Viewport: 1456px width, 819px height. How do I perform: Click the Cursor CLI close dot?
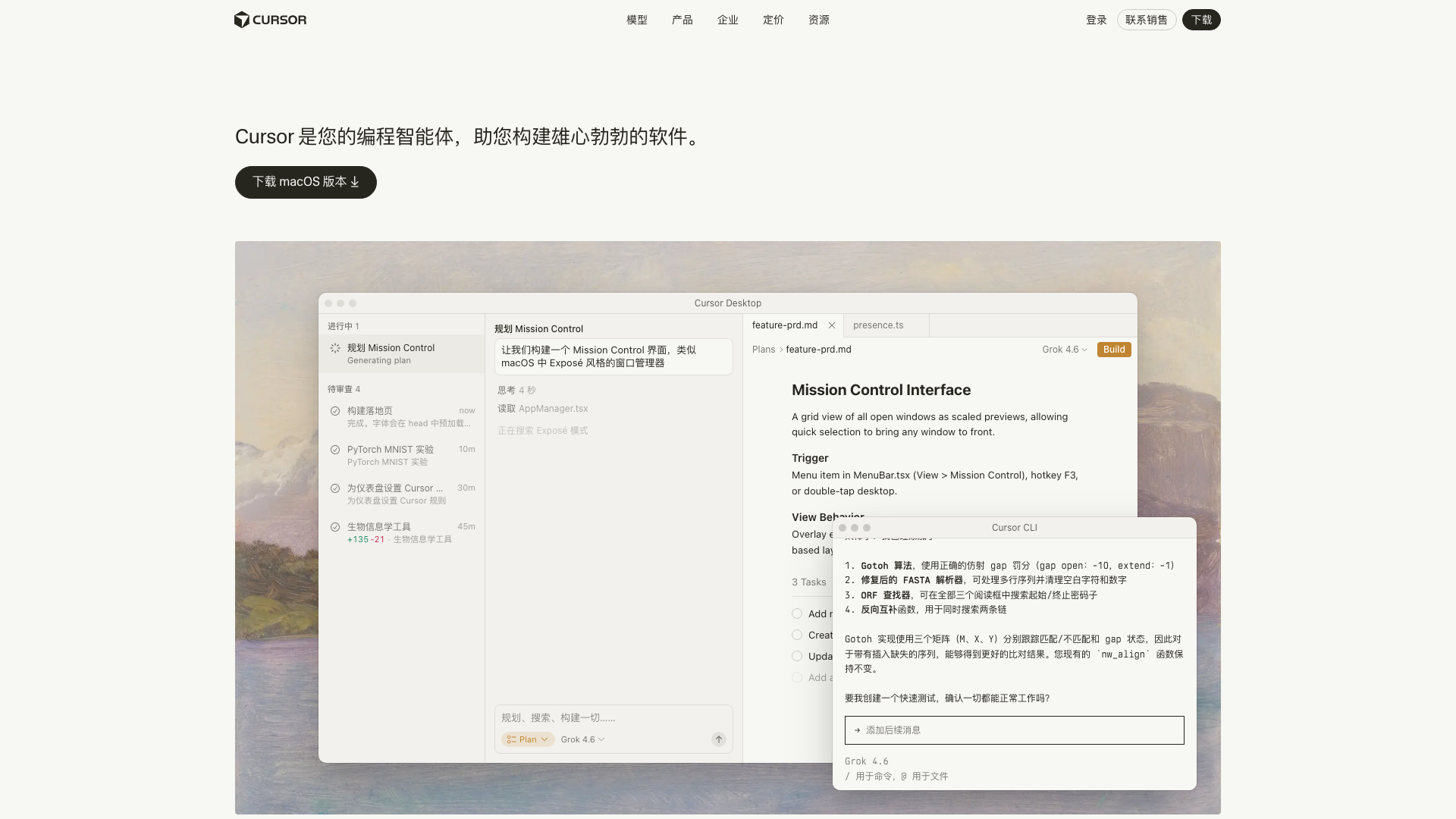[843, 528]
